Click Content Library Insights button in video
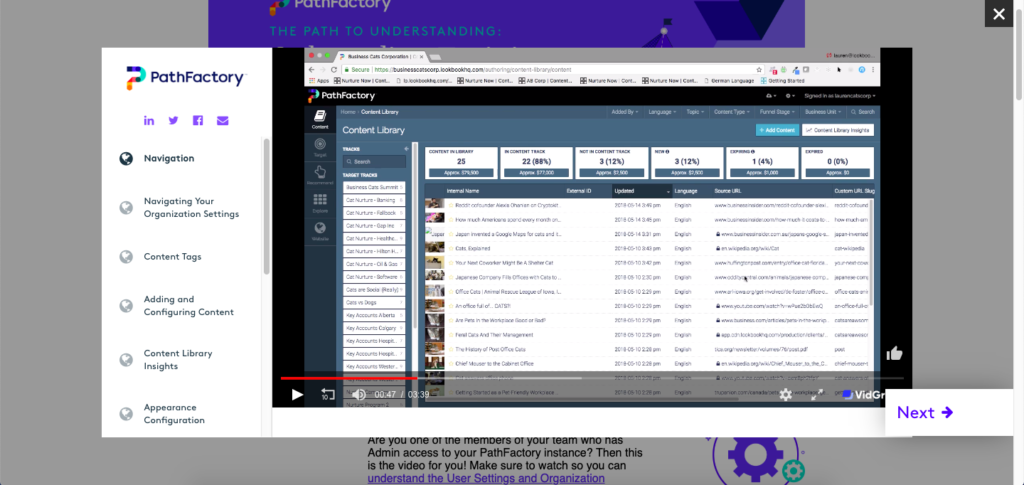1024x485 pixels. pos(838,130)
